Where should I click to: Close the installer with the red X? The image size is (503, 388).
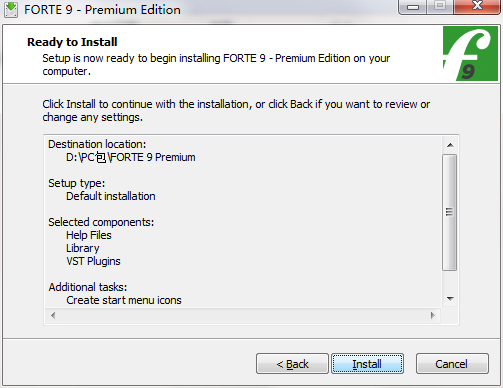click(x=477, y=6)
